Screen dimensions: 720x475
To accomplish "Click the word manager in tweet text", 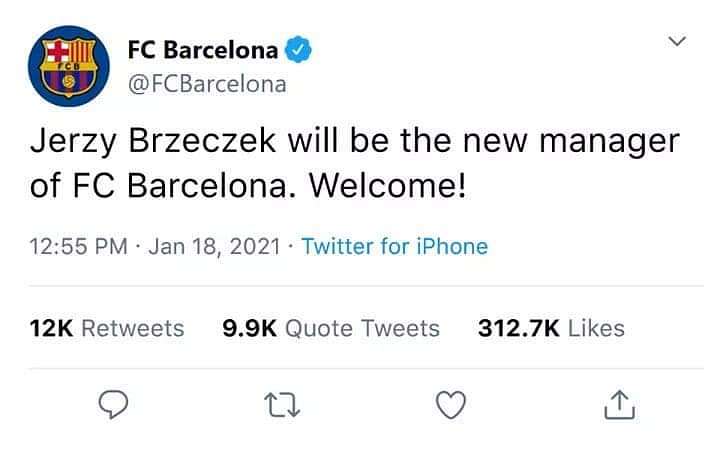I will click(x=609, y=143).
